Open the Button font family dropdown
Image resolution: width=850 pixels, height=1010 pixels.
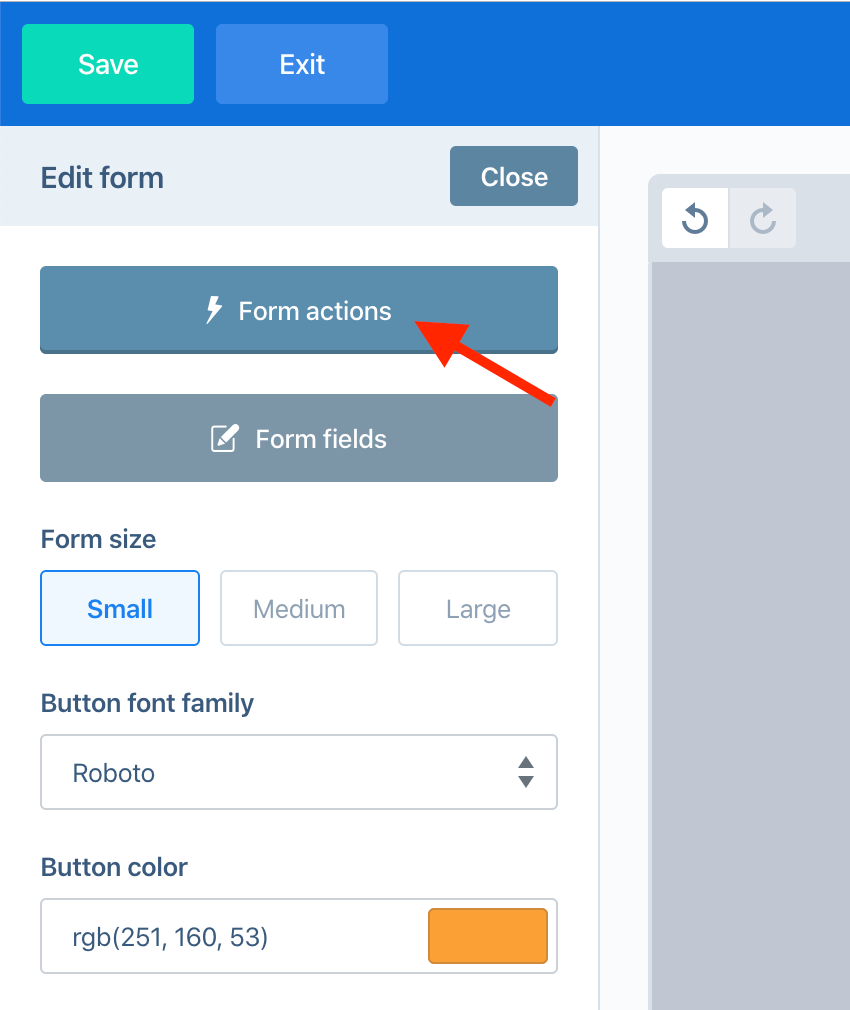(x=299, y=772)
